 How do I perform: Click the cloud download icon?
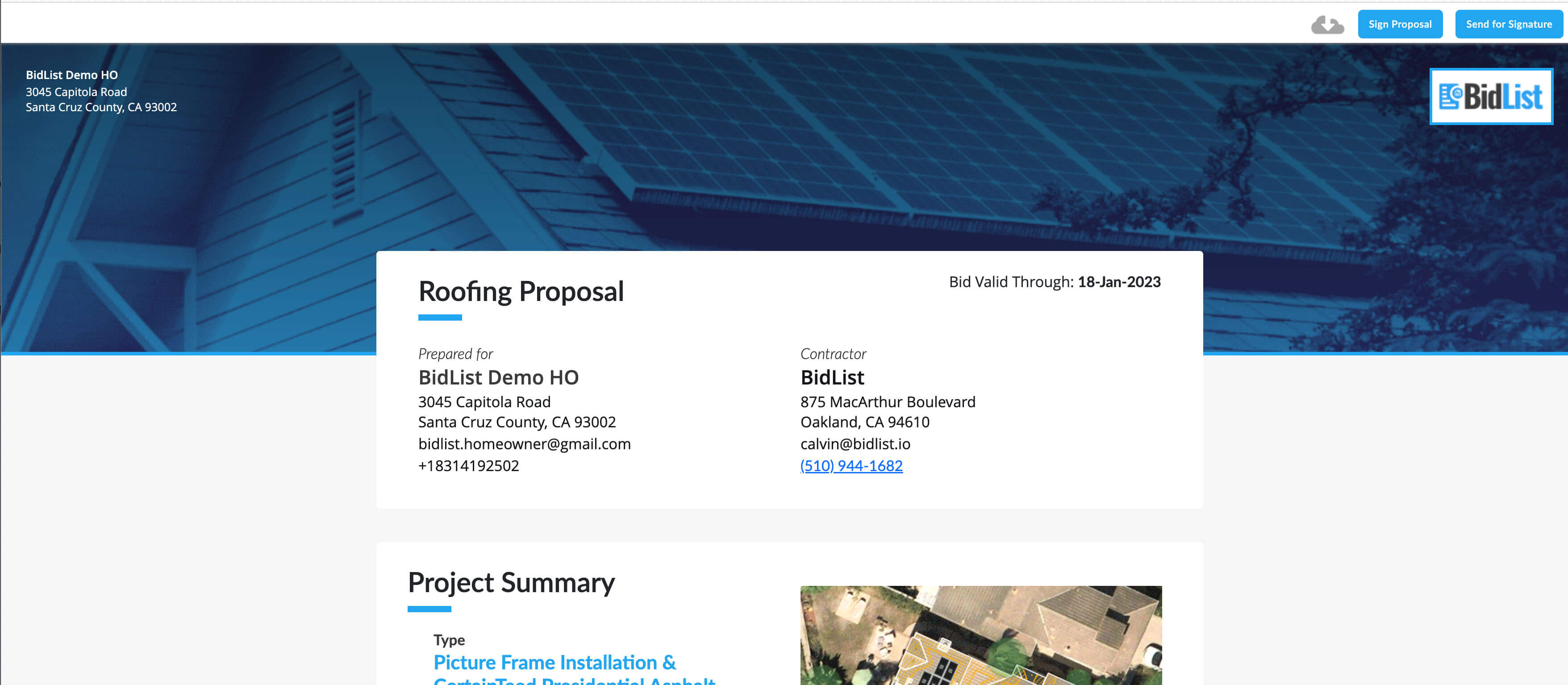click(1327, 25)
